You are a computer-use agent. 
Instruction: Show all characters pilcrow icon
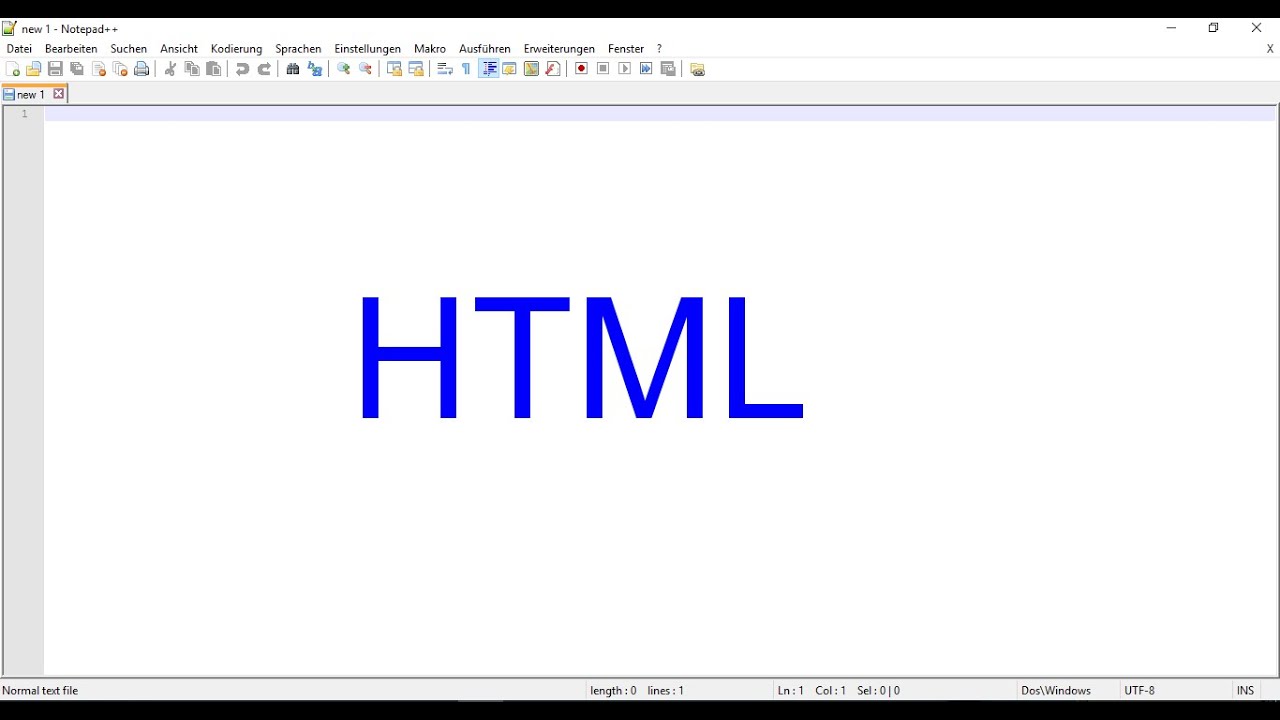tap(466, 69)
